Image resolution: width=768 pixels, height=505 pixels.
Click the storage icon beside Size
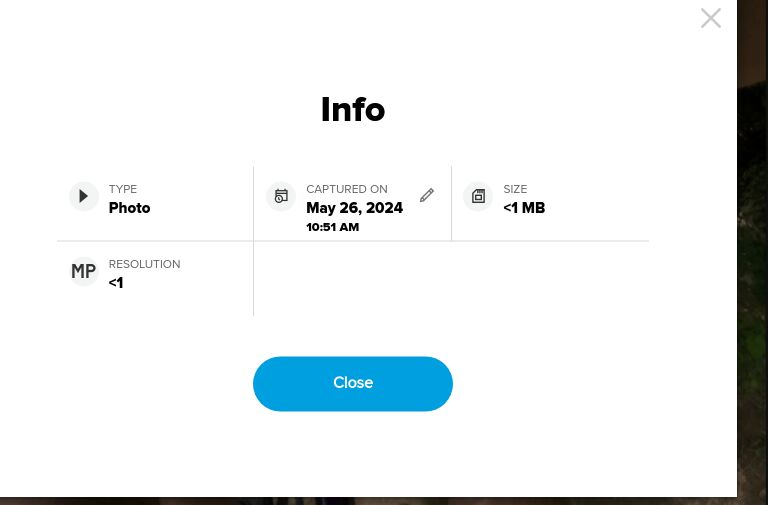[478, 196]
